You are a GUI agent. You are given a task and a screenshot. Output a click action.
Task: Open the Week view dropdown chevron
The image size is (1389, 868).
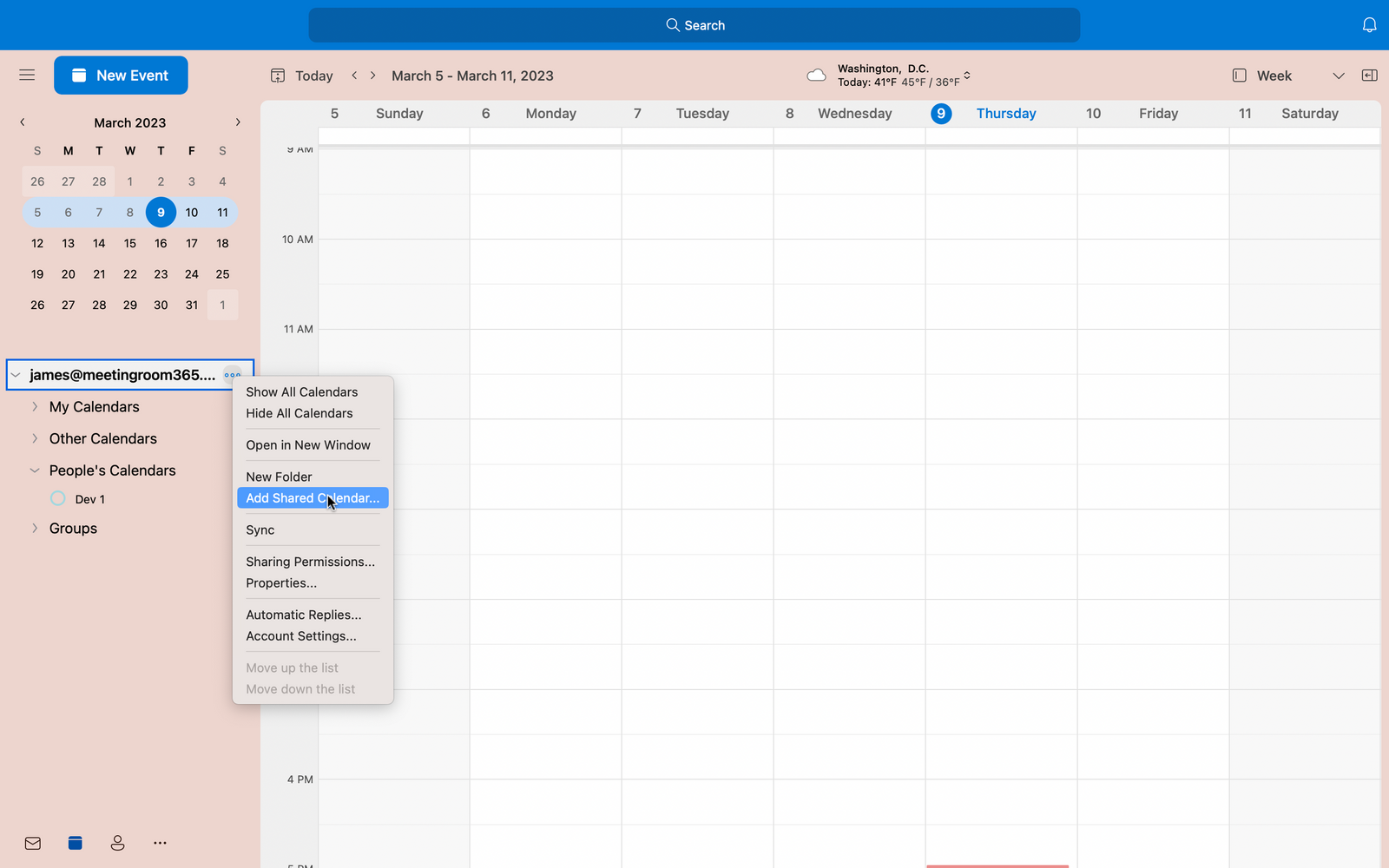[1338, 76]
